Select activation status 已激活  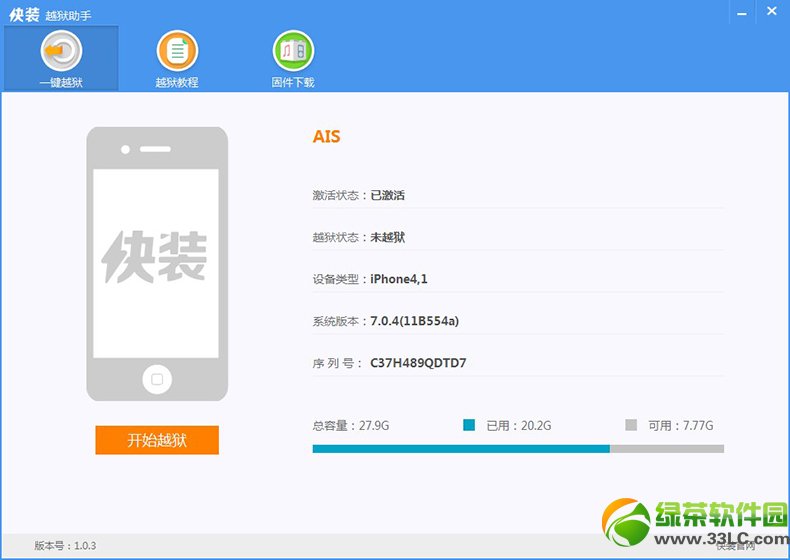[x=387, y=195]
